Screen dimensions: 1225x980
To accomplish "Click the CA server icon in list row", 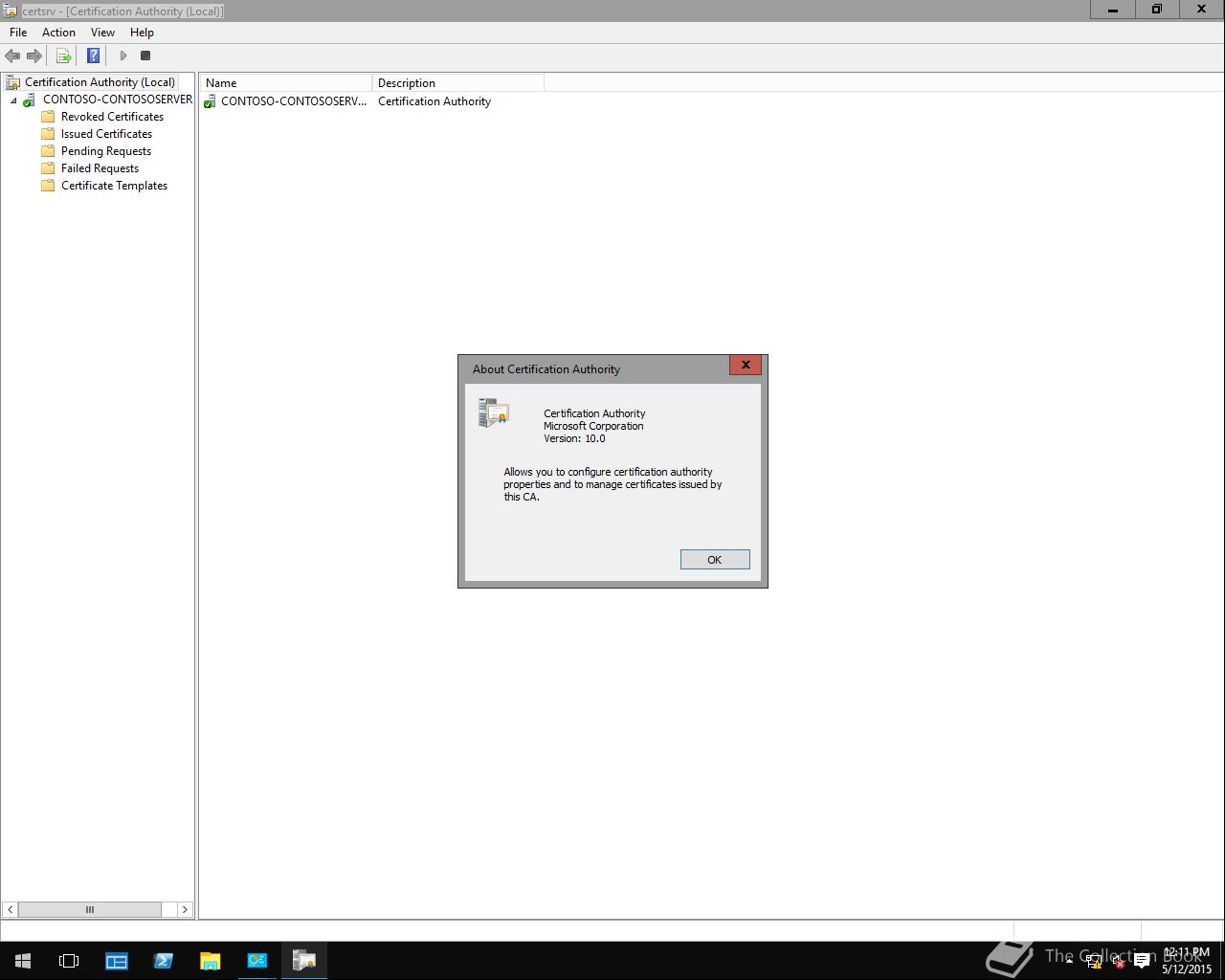I will 210,101.
